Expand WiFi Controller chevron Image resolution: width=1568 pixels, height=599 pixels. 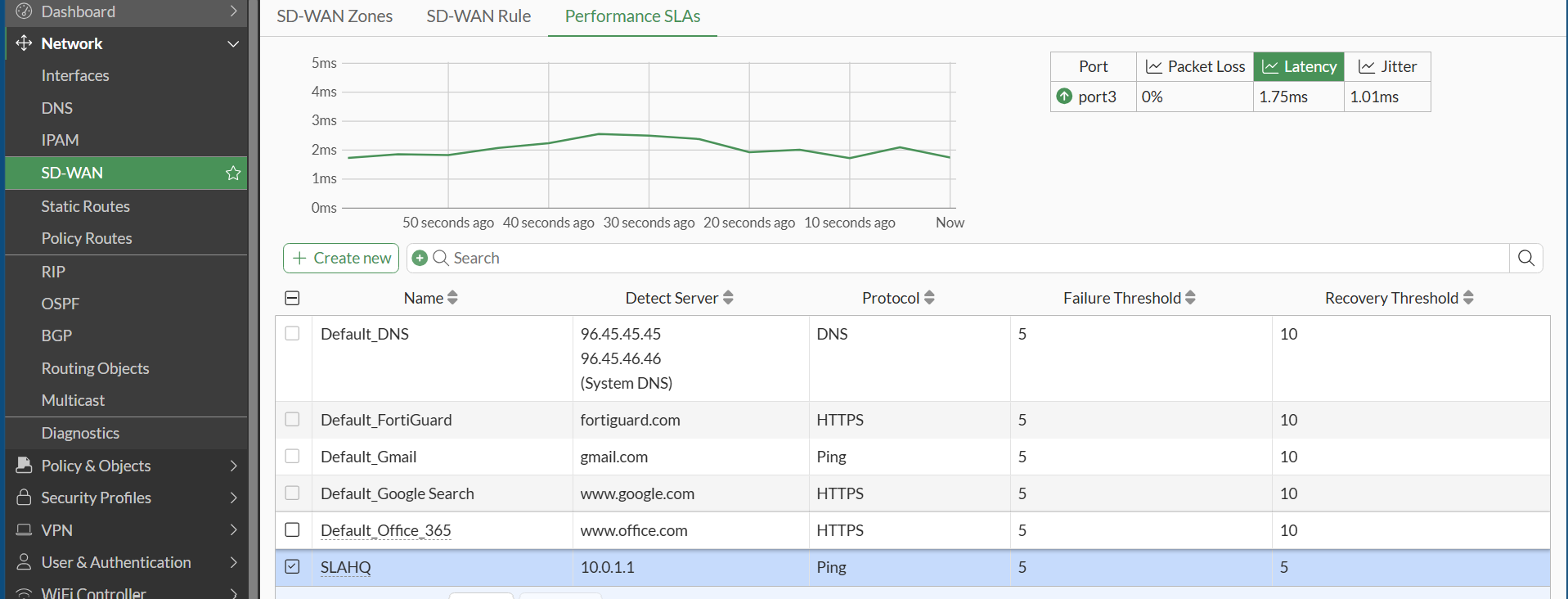[x=233, y=592]
